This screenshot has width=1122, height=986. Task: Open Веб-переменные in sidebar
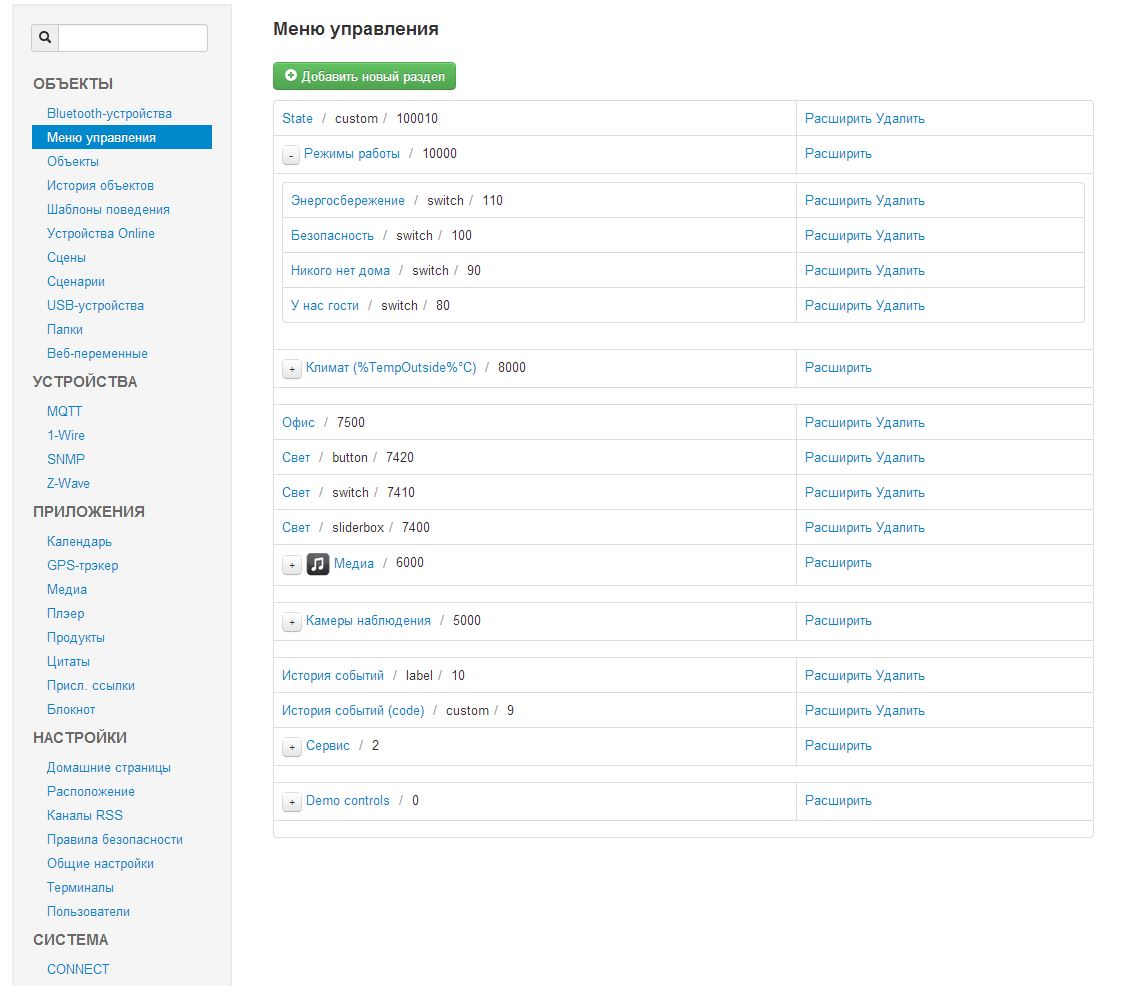(x=97, y=353)
